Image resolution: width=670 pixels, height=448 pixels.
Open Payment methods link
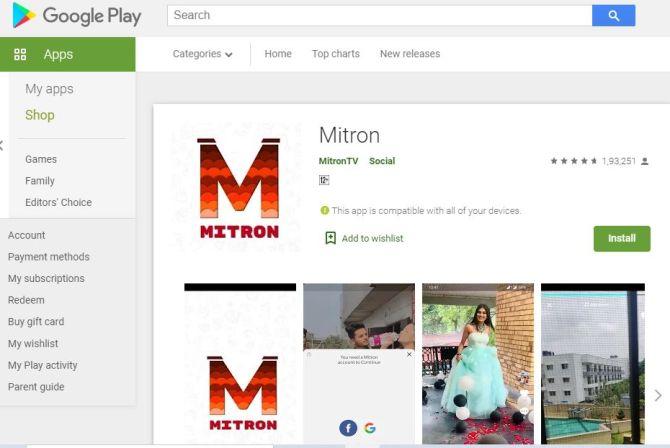[x=49, y=256]
